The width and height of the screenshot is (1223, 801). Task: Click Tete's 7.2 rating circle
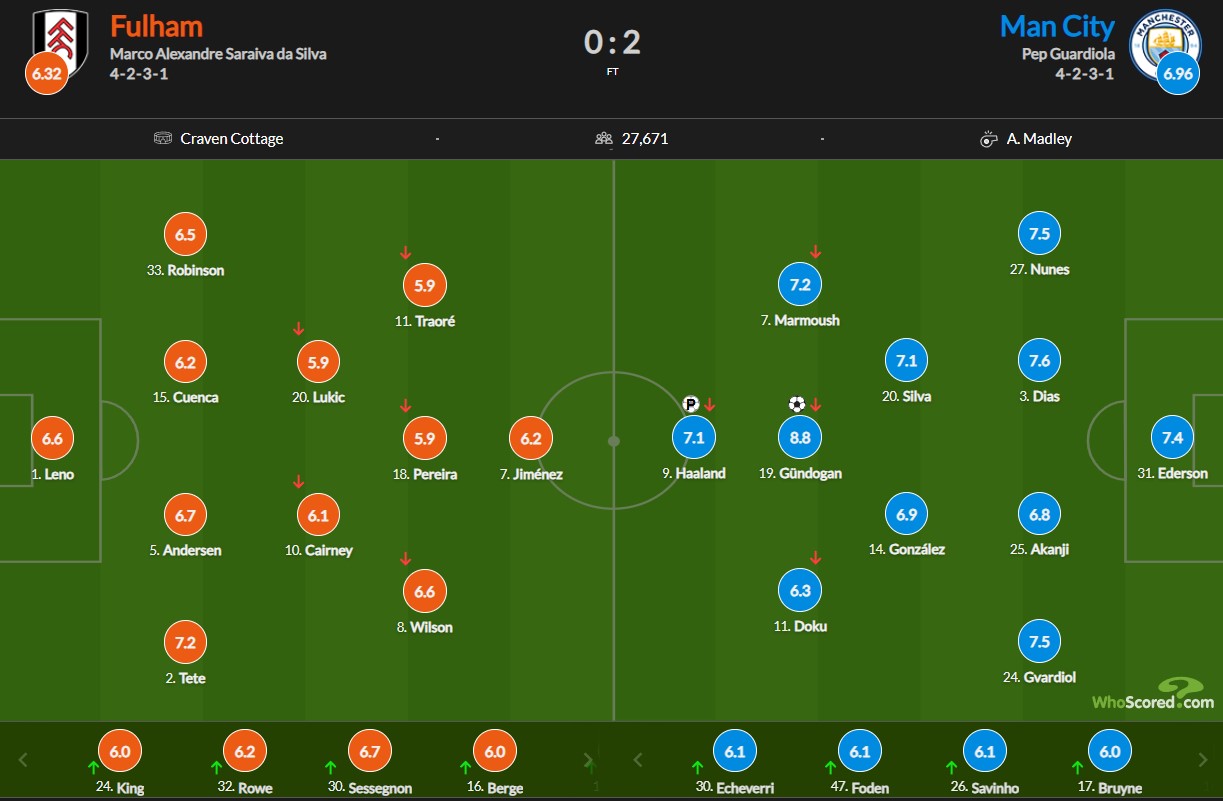click(x=185, y=642)
